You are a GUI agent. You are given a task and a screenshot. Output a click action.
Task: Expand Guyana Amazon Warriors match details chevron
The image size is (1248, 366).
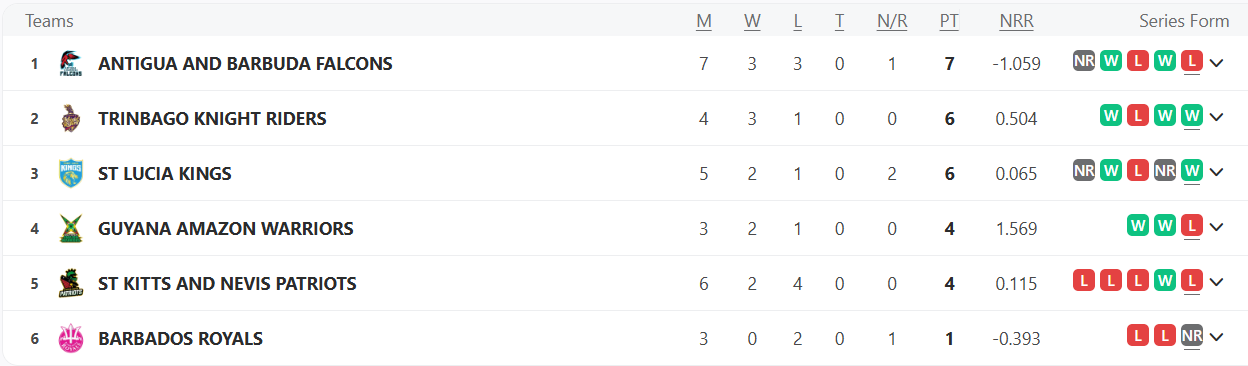[1217, 228]
